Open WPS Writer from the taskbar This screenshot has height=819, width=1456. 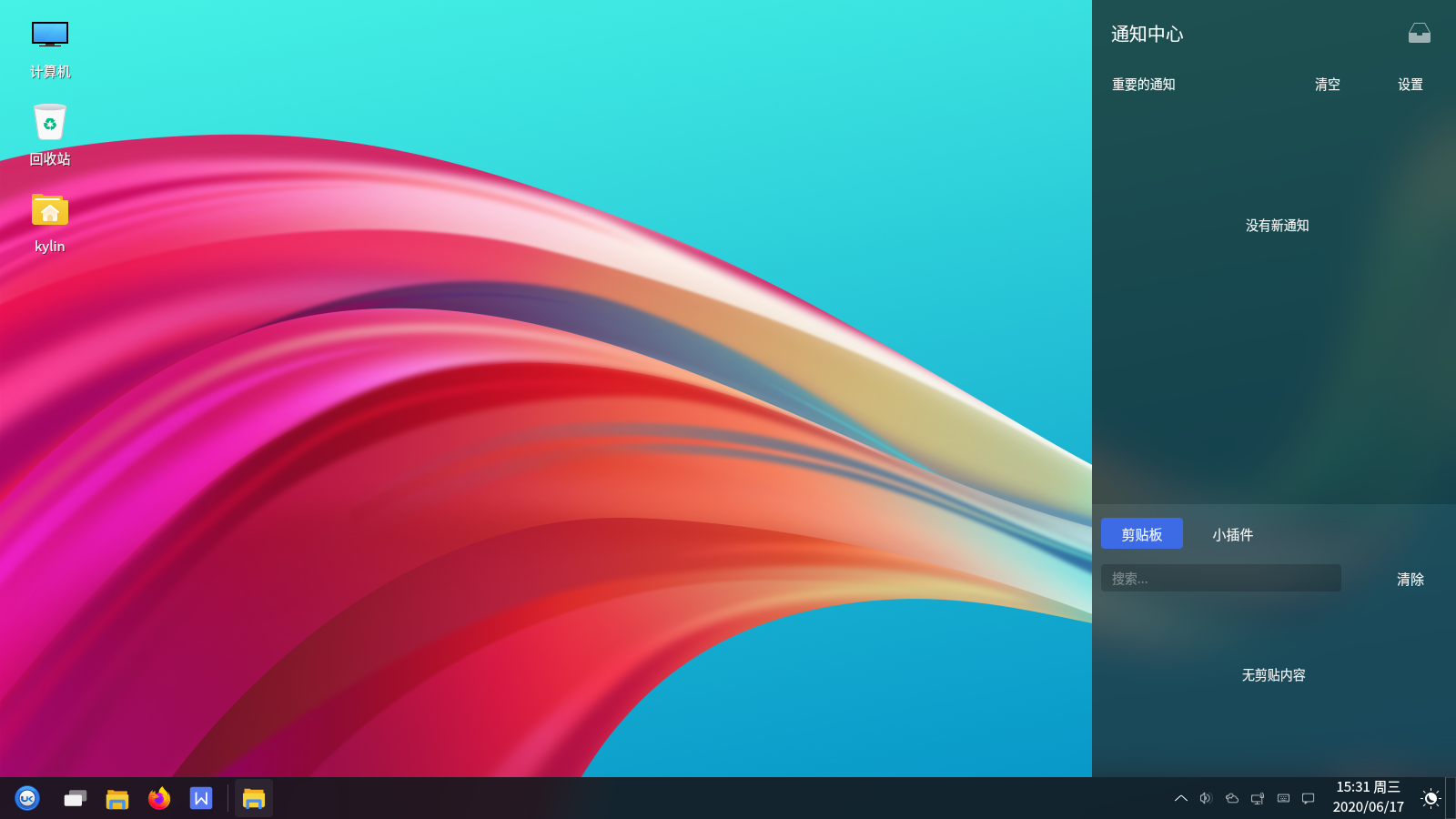(x=201, y=798)
